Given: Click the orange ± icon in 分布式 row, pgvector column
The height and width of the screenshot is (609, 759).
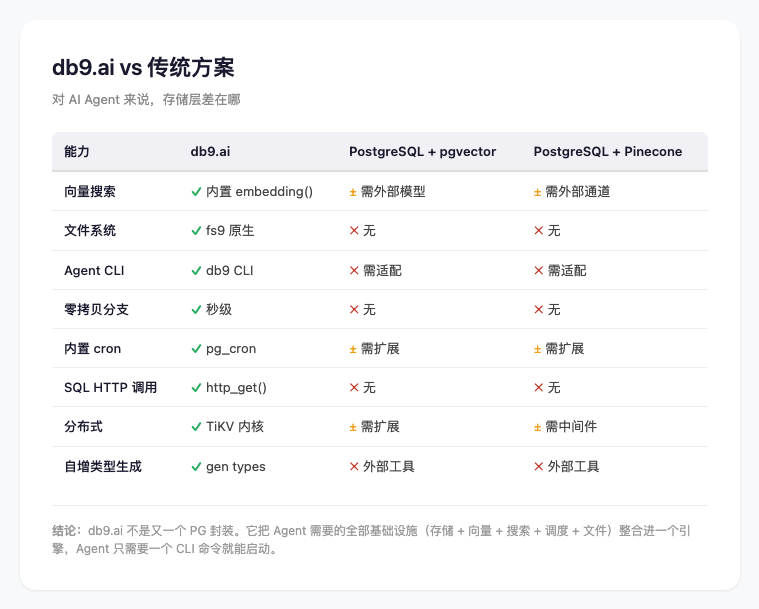Looking at the screenshot, I should click(353, 427).
